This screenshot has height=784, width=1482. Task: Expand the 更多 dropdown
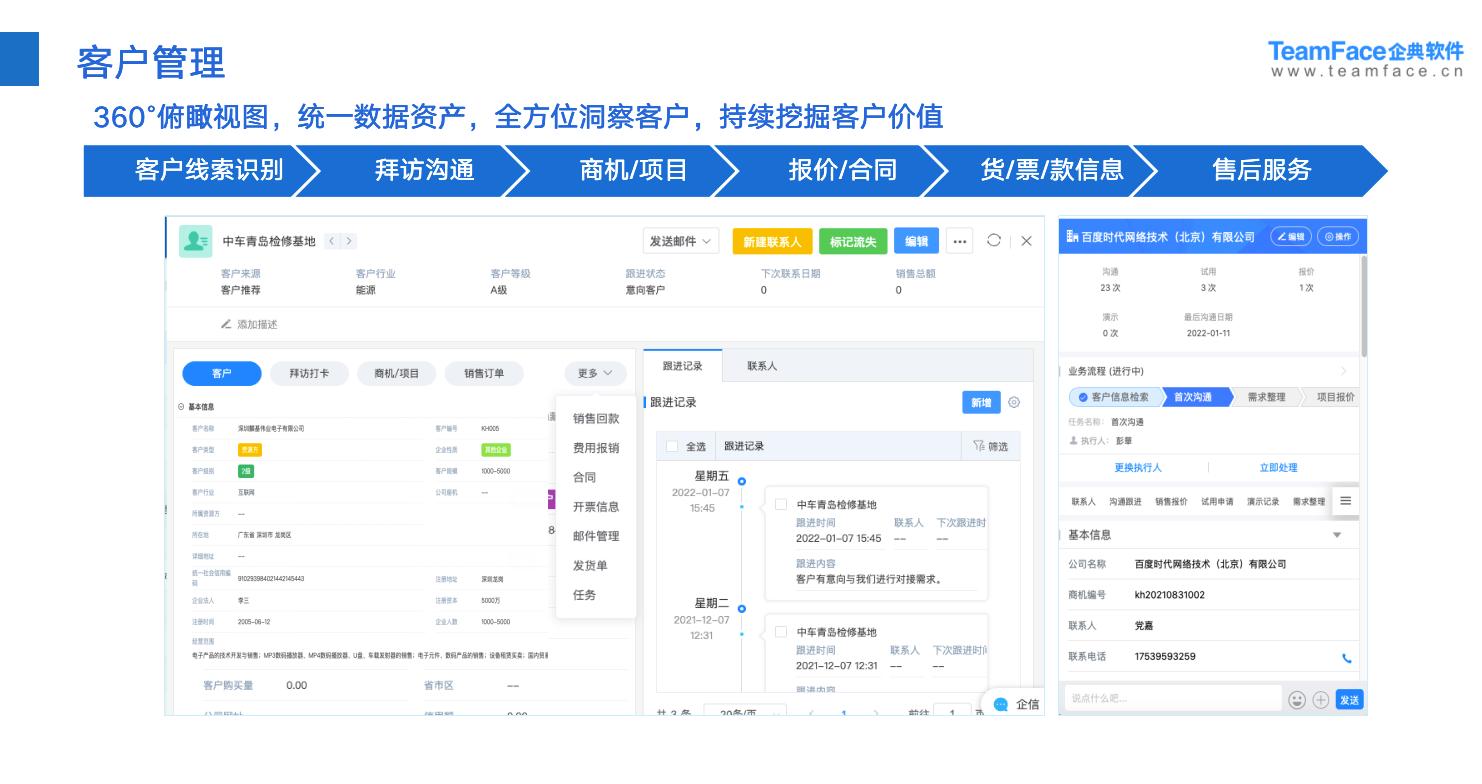[x=595, y=373]
